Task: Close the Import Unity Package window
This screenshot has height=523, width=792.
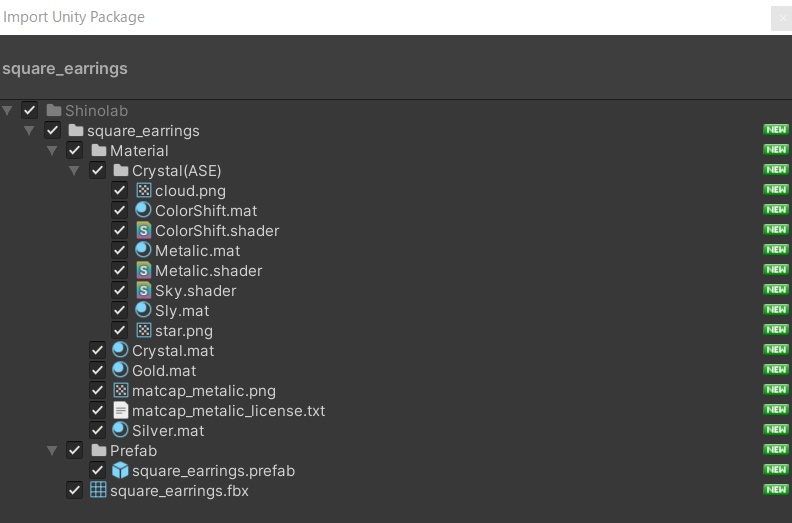Action: [780, 17]
